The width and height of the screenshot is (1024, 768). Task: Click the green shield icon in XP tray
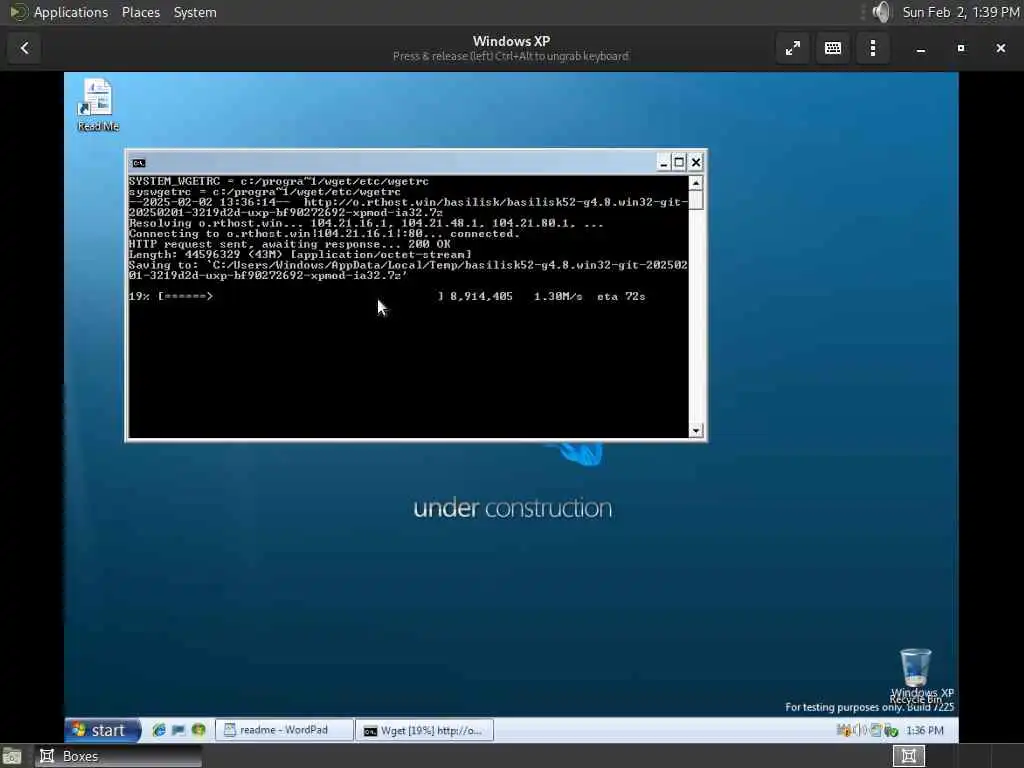[x=891, y=730]
